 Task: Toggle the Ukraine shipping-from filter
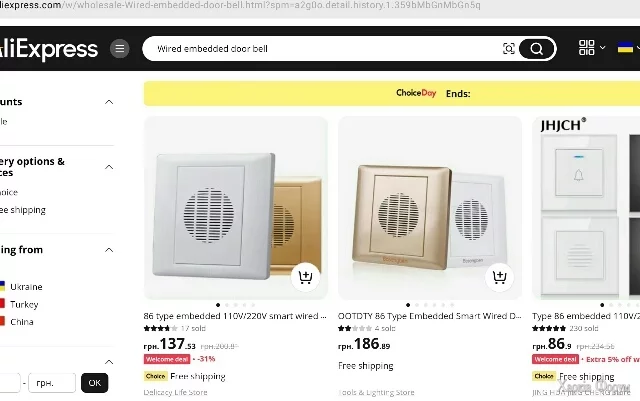tap(6, 286)
